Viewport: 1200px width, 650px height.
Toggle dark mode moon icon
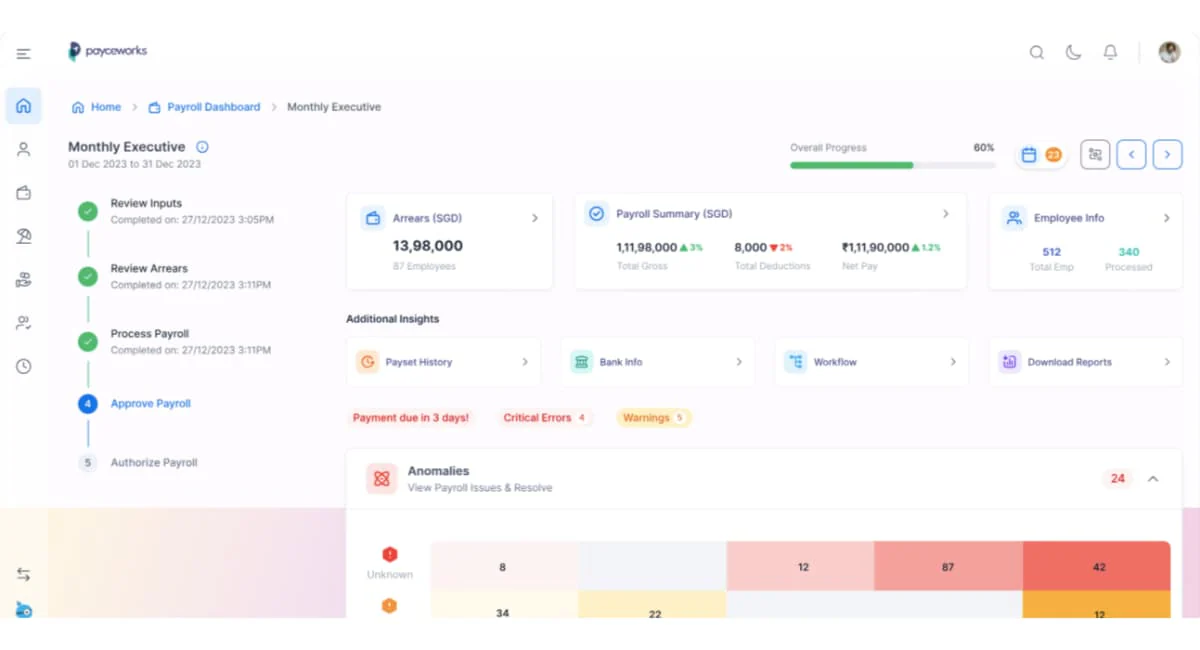tap(1073, 53)
